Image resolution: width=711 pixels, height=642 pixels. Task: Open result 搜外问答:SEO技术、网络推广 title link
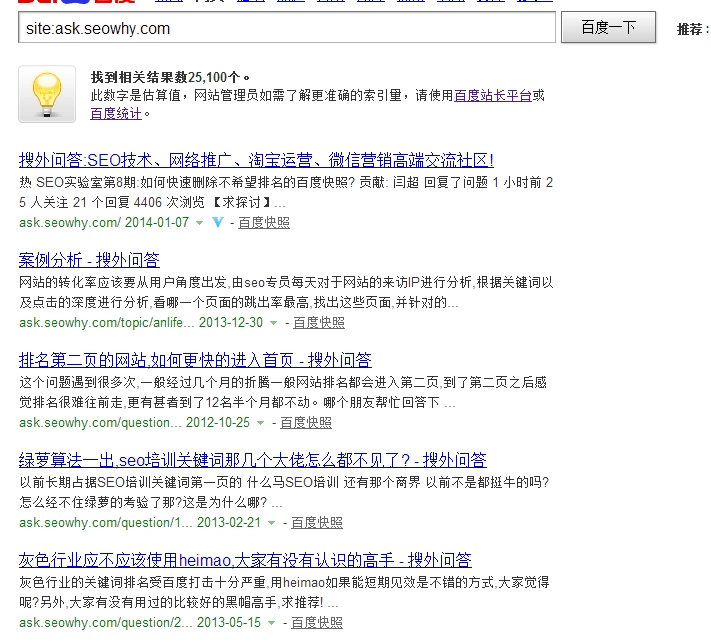coord(256,160)
